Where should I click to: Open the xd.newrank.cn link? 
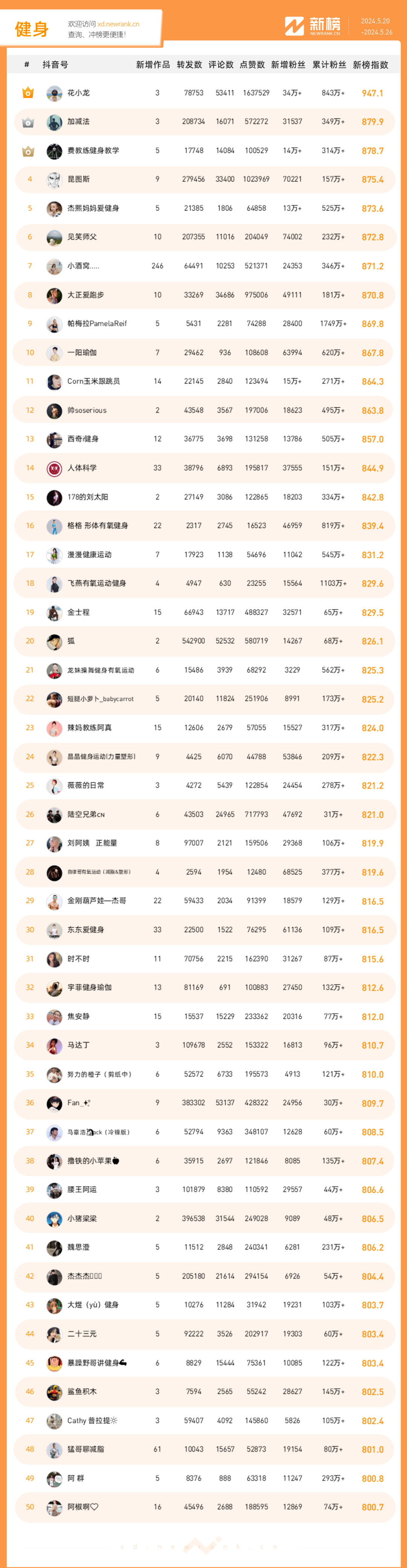pos(119,25)
